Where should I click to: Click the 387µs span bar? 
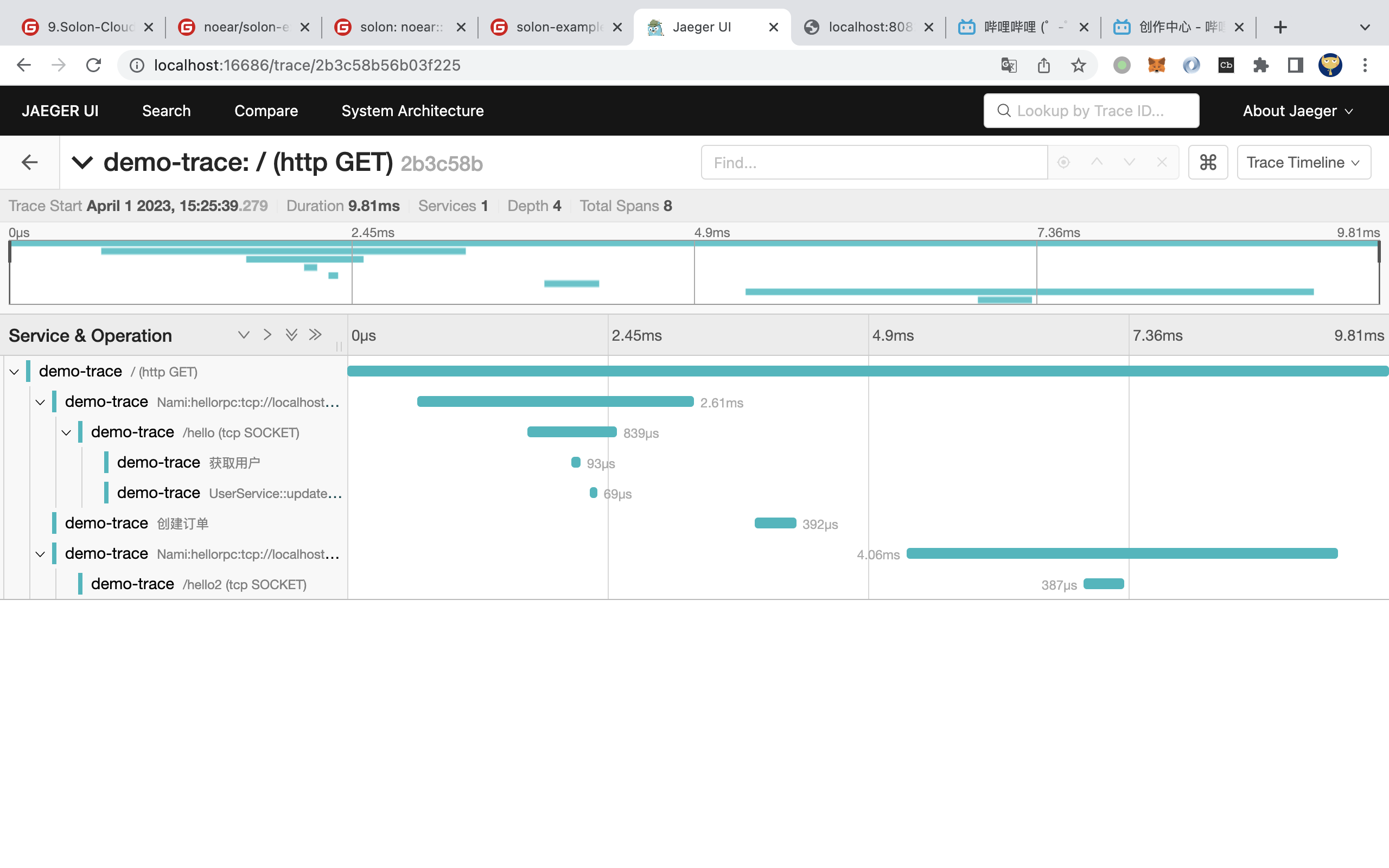(x=1104, y=584)
